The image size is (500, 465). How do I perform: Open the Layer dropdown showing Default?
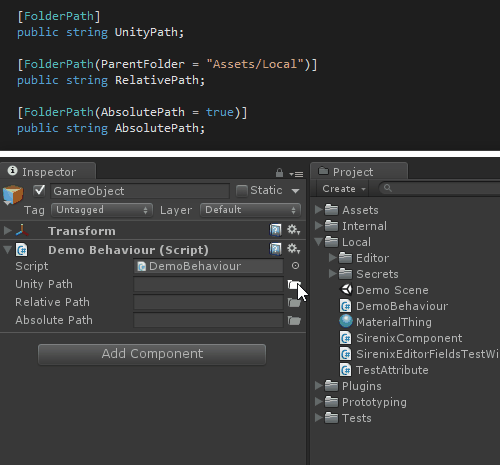[250, 210]
